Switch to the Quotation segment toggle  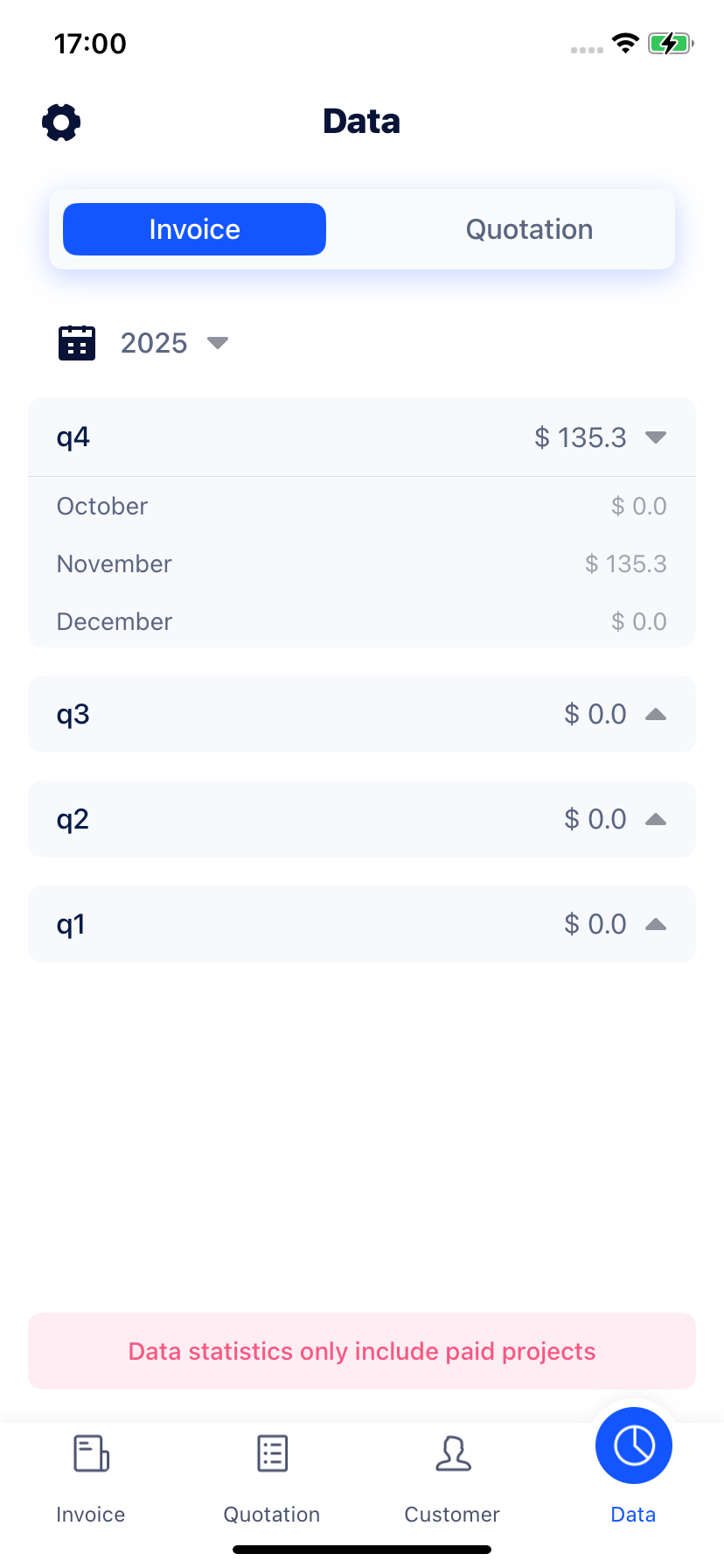pos(529,229)
